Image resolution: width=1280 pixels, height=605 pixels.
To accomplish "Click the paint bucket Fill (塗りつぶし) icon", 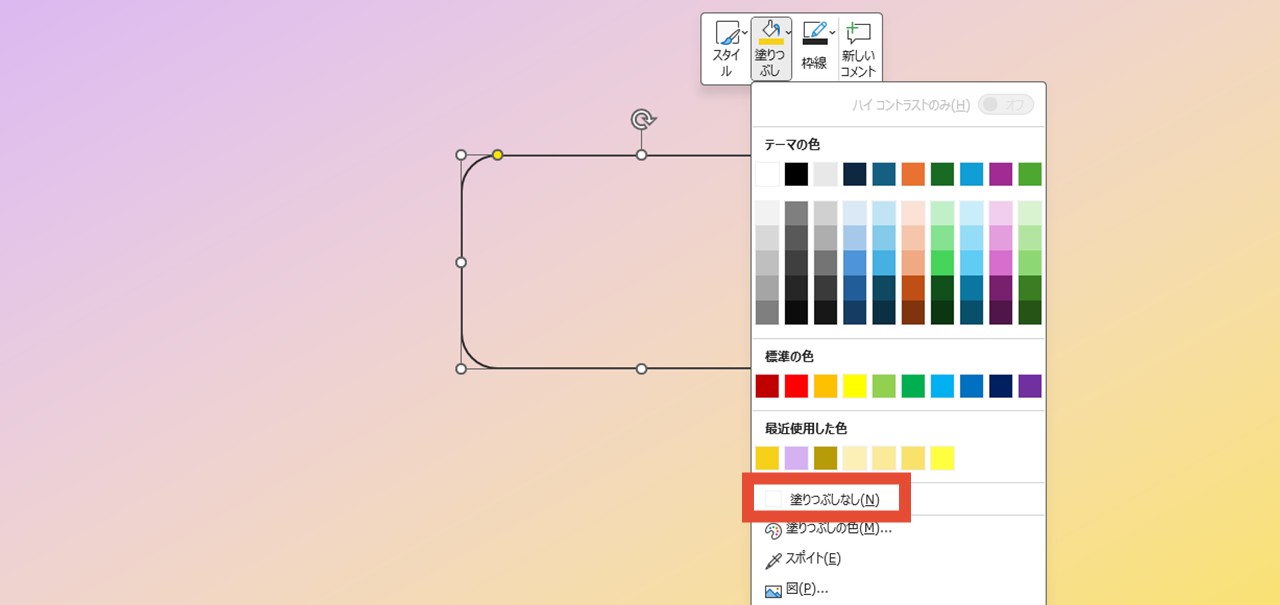I will (x=770, y=32).
